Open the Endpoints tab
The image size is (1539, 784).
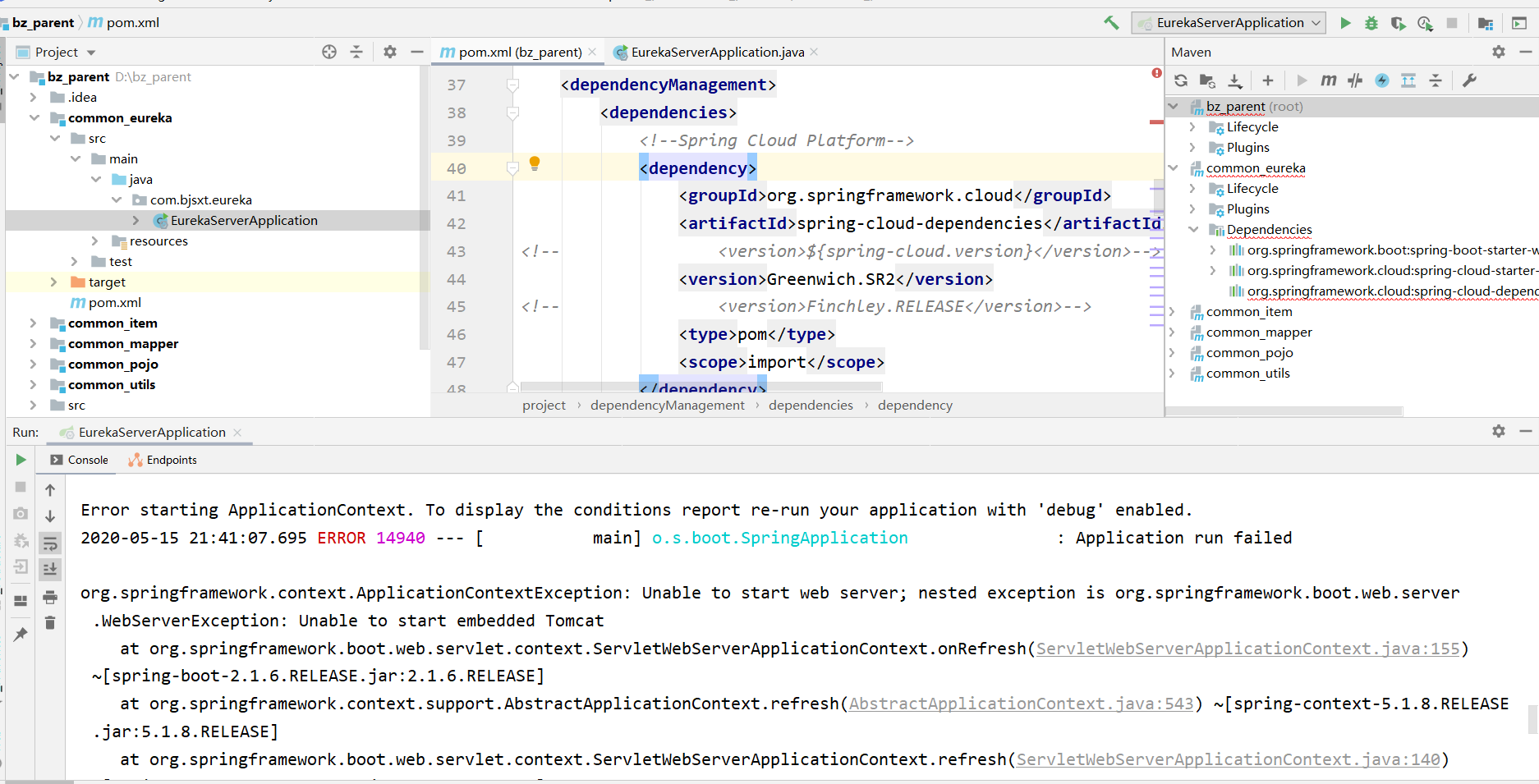pos(163,460)
